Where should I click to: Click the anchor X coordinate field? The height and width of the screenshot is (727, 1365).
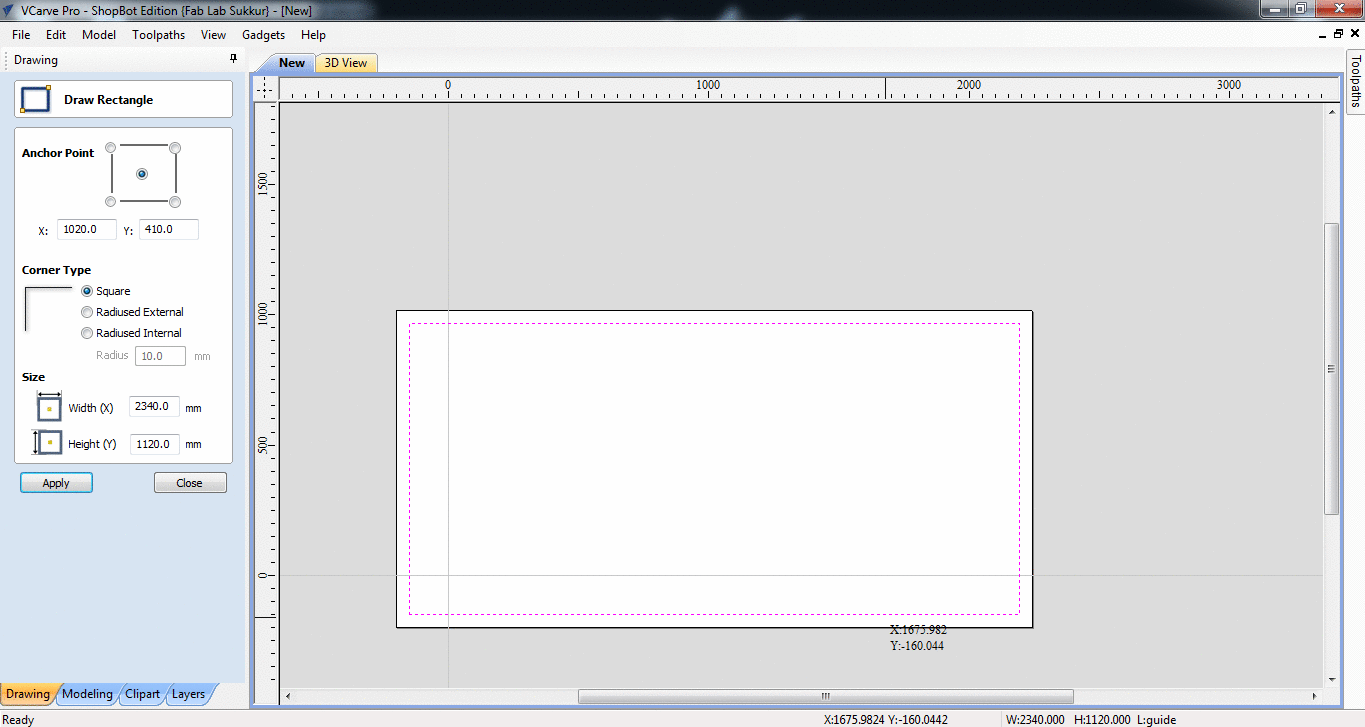(87, 230)
